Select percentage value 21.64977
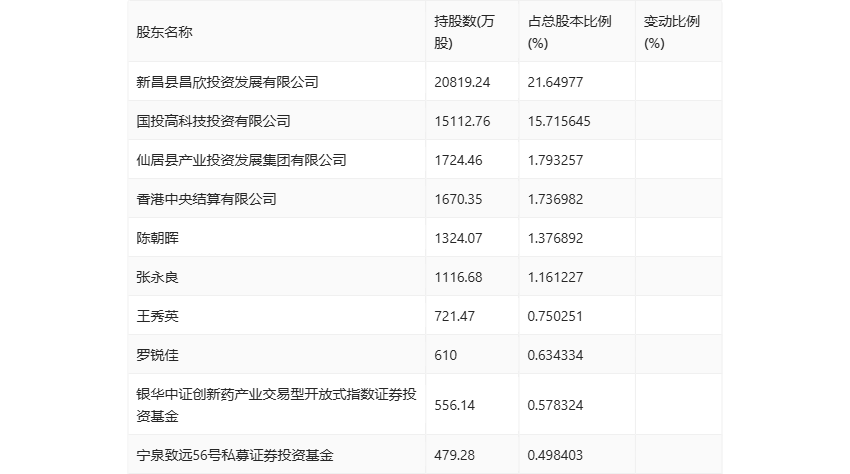Viewport: 850px width, 474px height. (555, 82)
